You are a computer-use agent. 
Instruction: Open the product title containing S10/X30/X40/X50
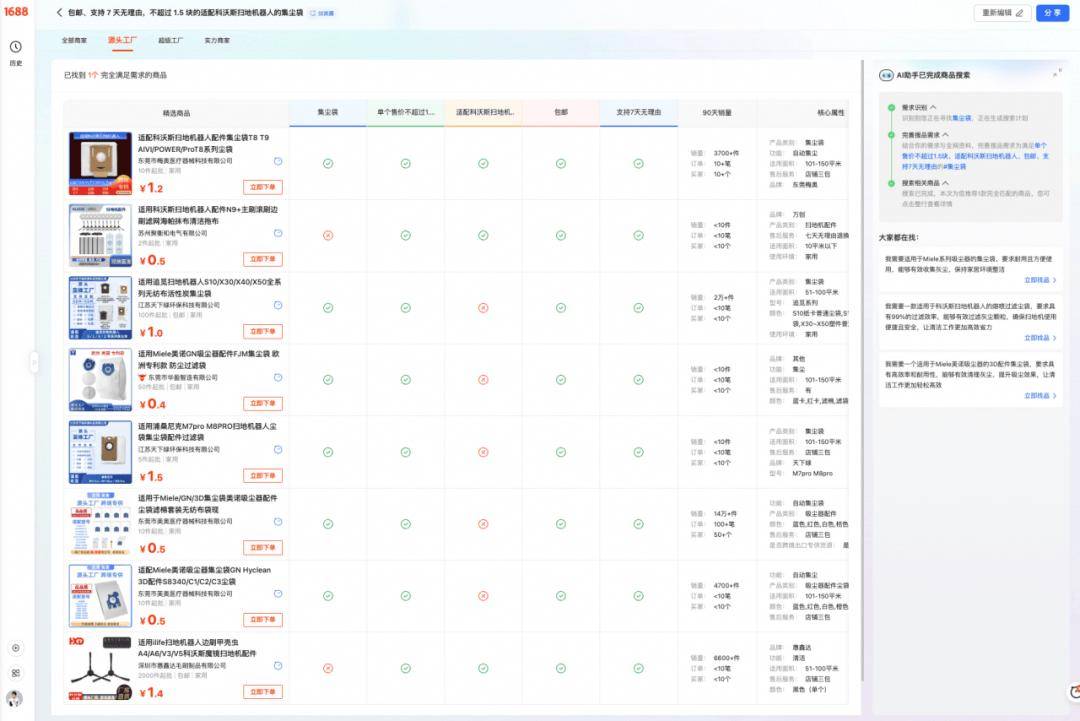[209, 287]
